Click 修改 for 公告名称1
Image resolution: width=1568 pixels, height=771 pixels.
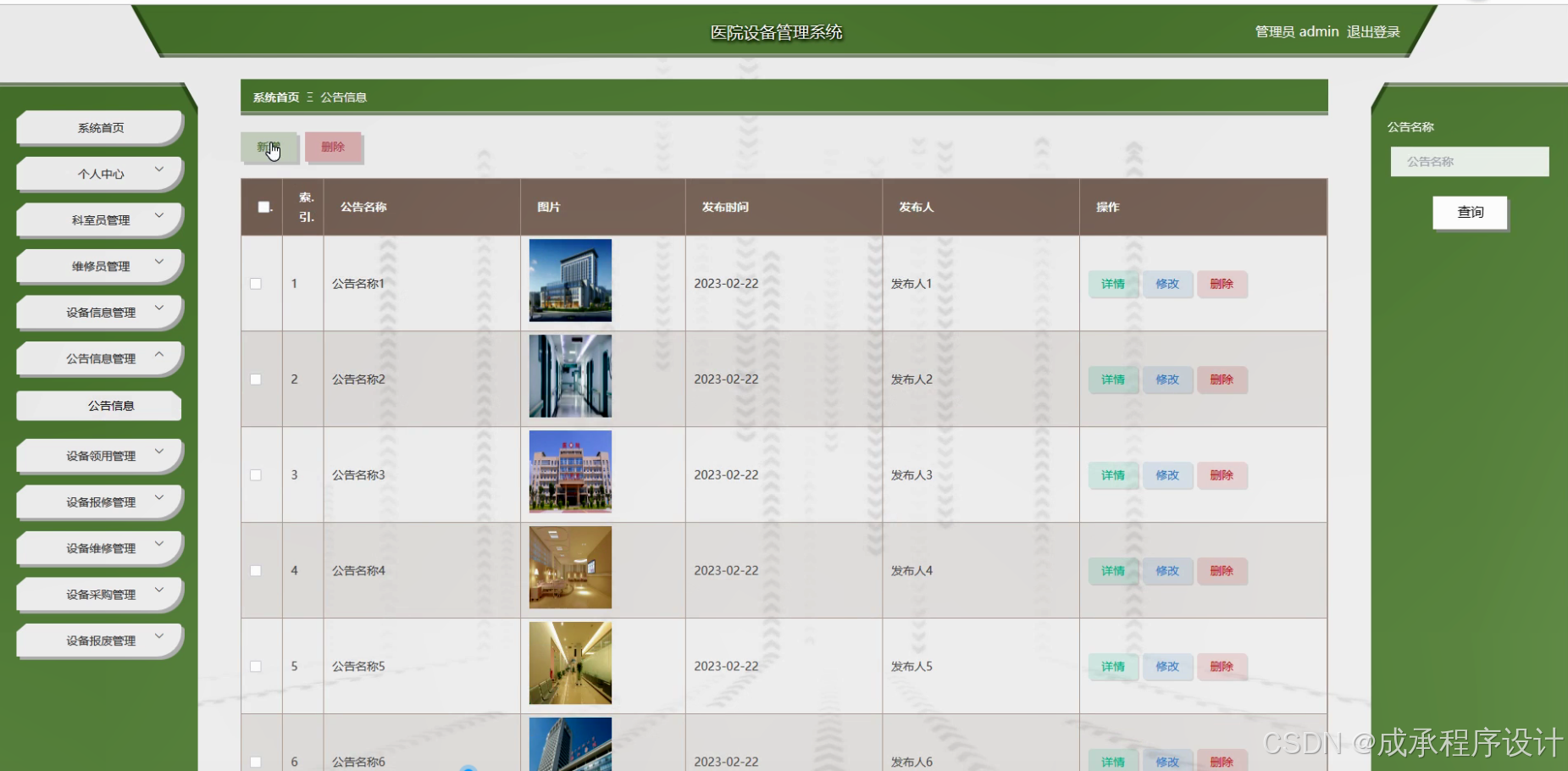1167,284
